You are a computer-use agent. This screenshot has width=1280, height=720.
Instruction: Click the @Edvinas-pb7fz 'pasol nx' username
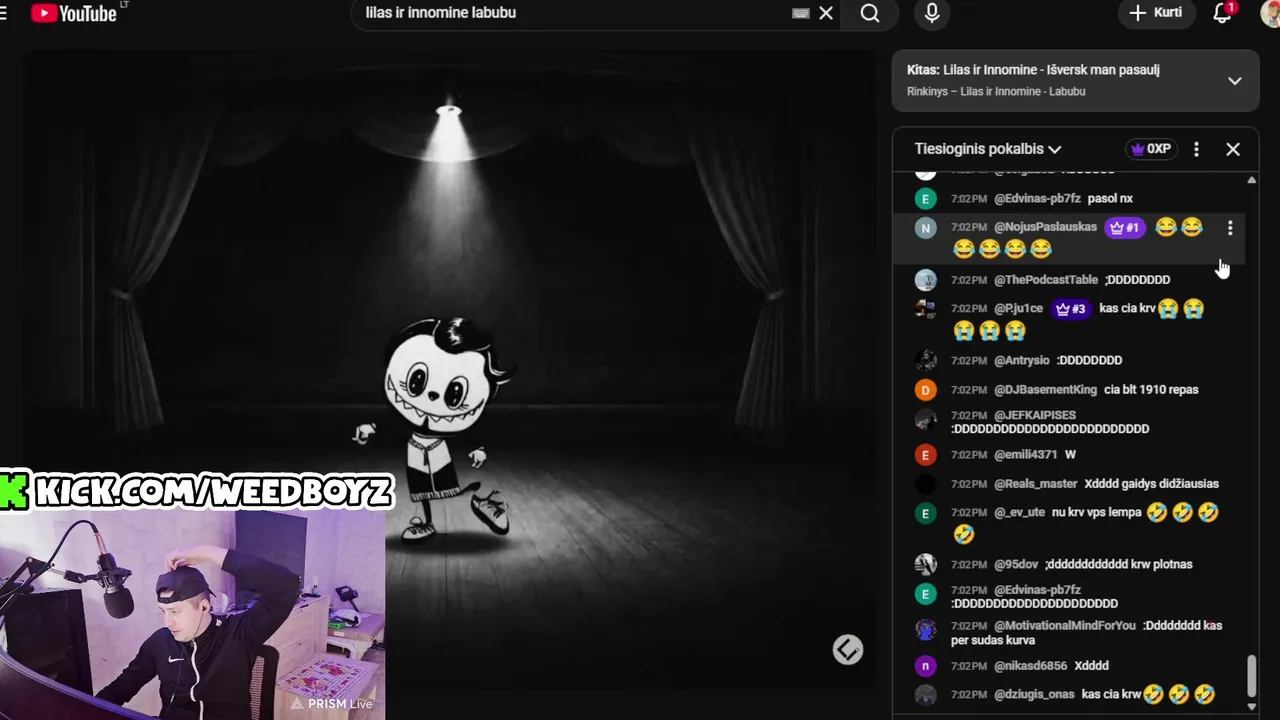click(1037, 198)
